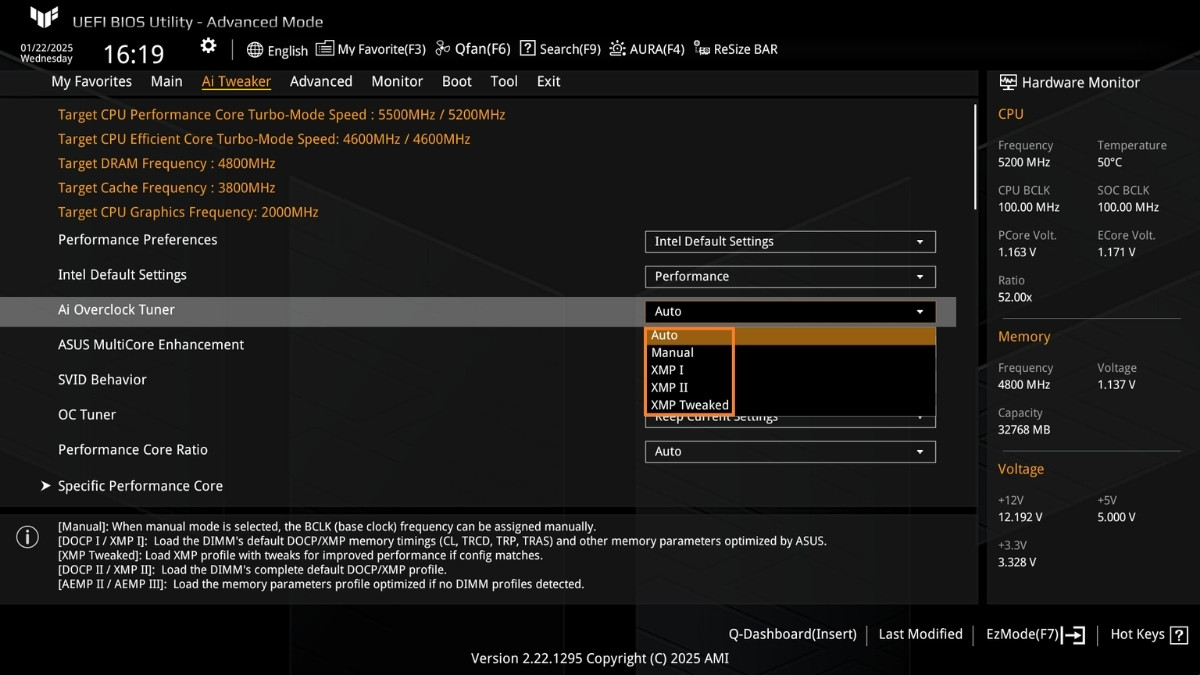Viewport: 1200px width, 675px height.
Task: Click +3.3V 3.328 V reading
Action: [x=1017, y=563]
